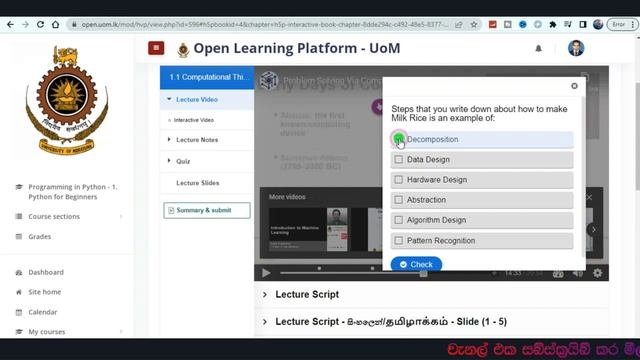Click the blue circular extension icon
Screen dimensions: 640x360
click(522, 24)
